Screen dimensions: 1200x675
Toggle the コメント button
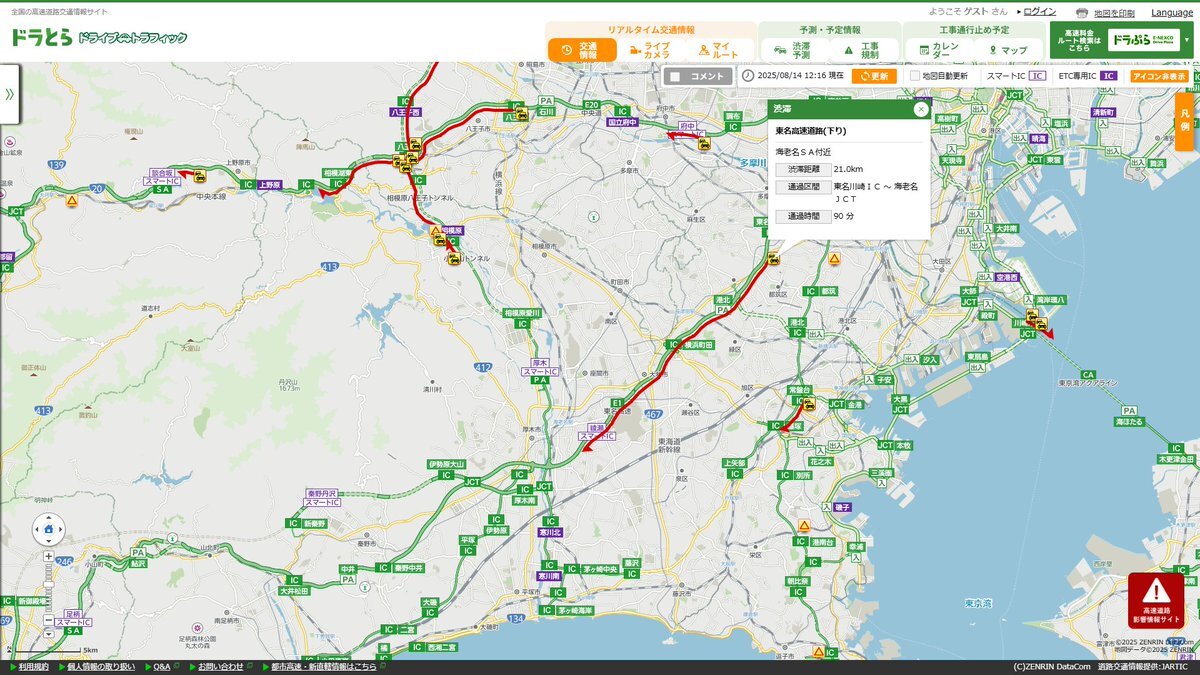pyautogui.click(x=698, y=76)
